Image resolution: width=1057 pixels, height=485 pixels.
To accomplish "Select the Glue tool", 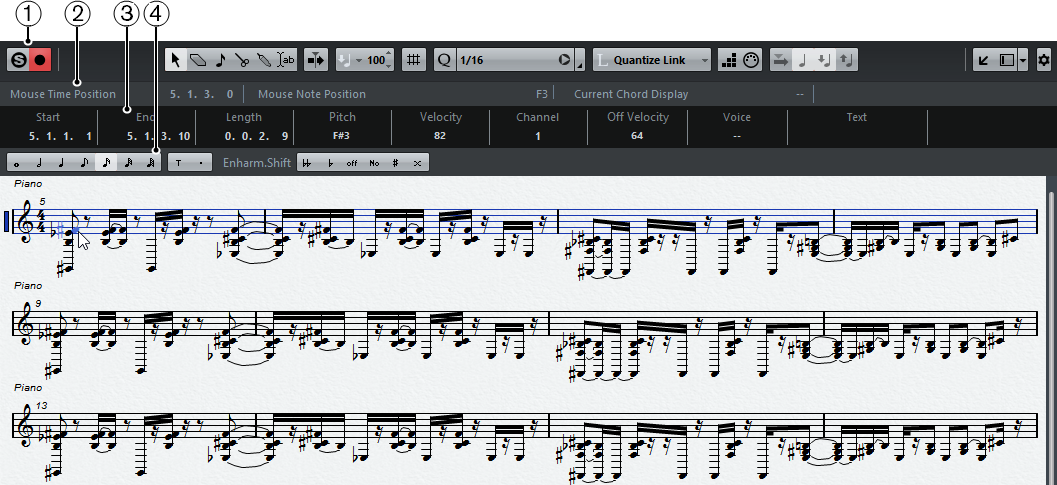I will point(263,60).
